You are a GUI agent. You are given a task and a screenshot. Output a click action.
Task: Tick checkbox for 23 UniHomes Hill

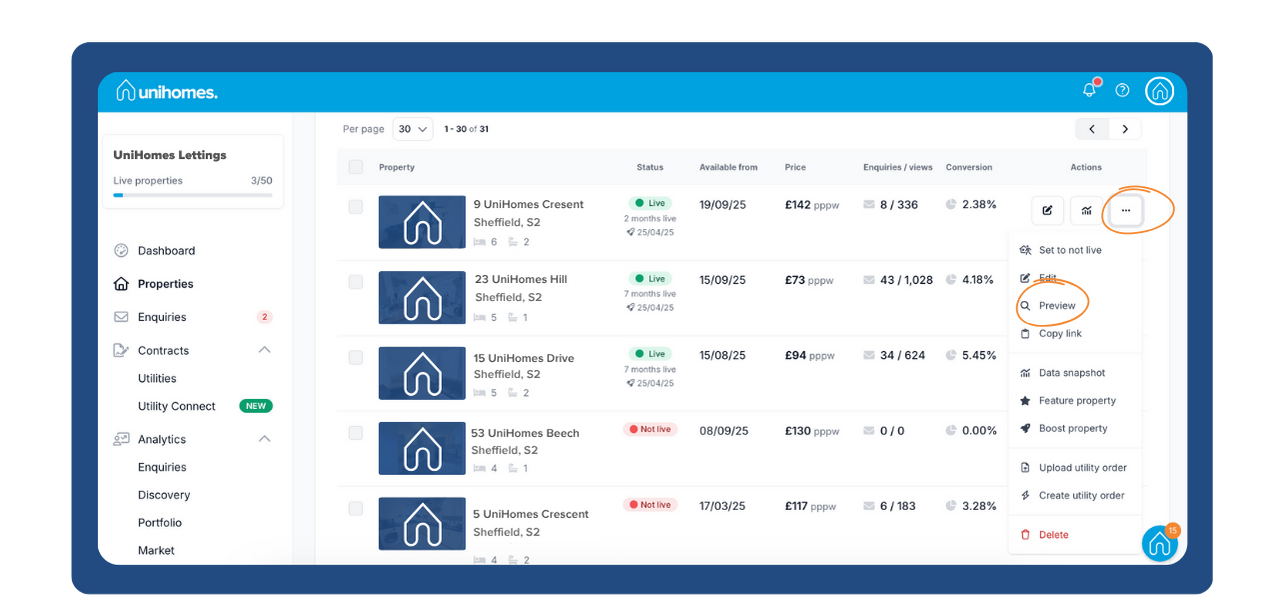point(355,282)
